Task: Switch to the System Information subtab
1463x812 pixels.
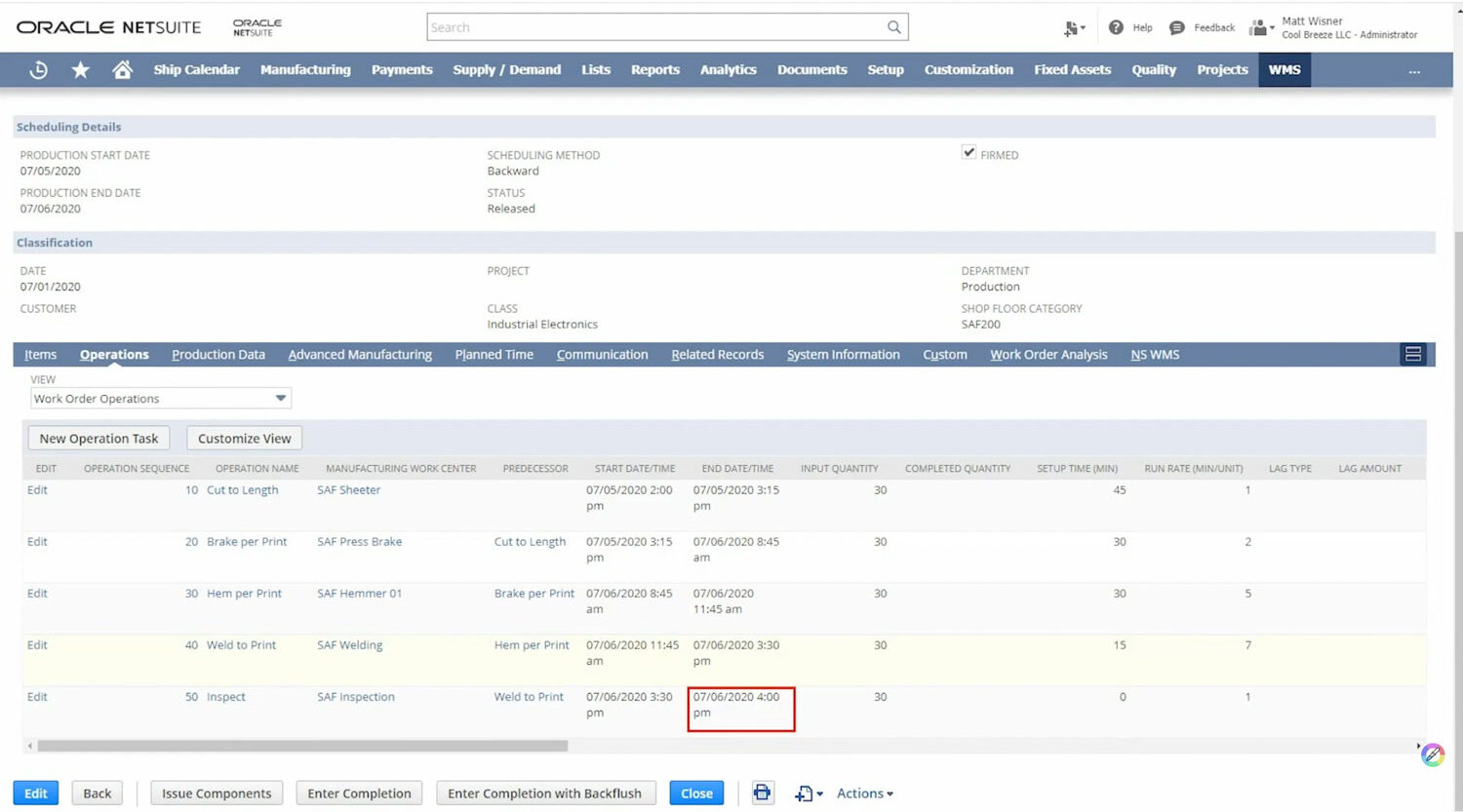Action: click(844, 355)
